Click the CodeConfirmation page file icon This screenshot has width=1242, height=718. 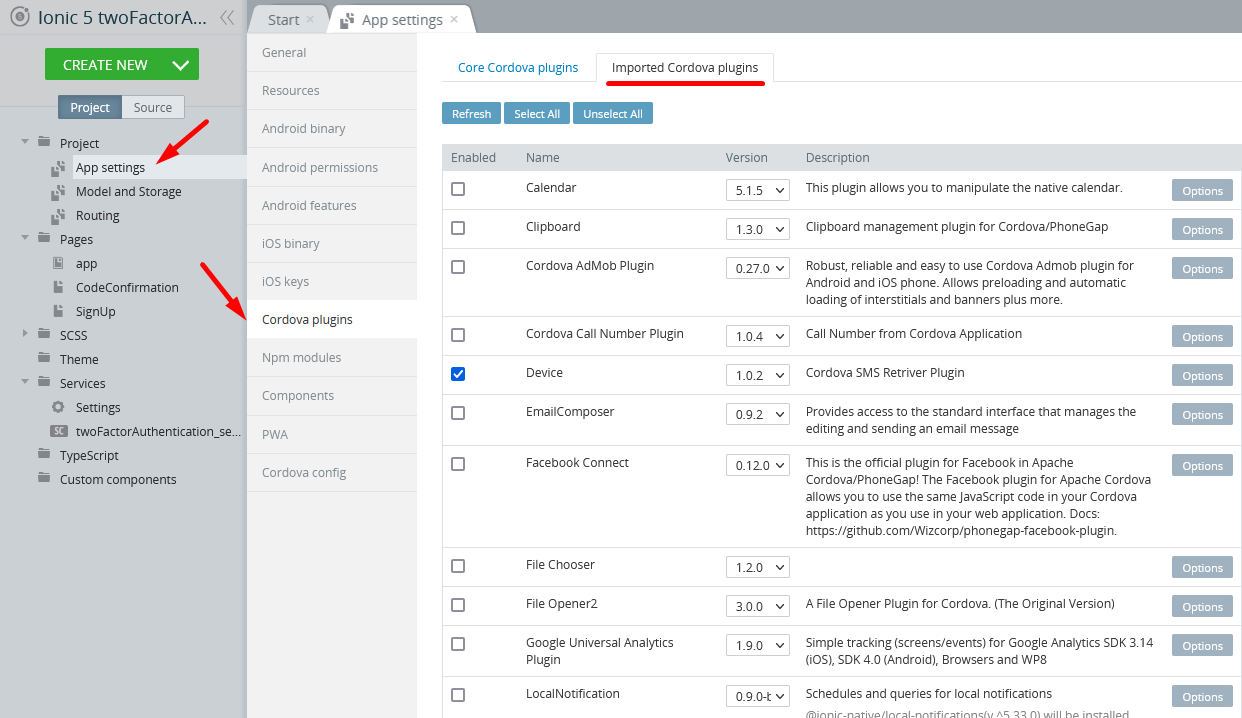click(58, 287)
